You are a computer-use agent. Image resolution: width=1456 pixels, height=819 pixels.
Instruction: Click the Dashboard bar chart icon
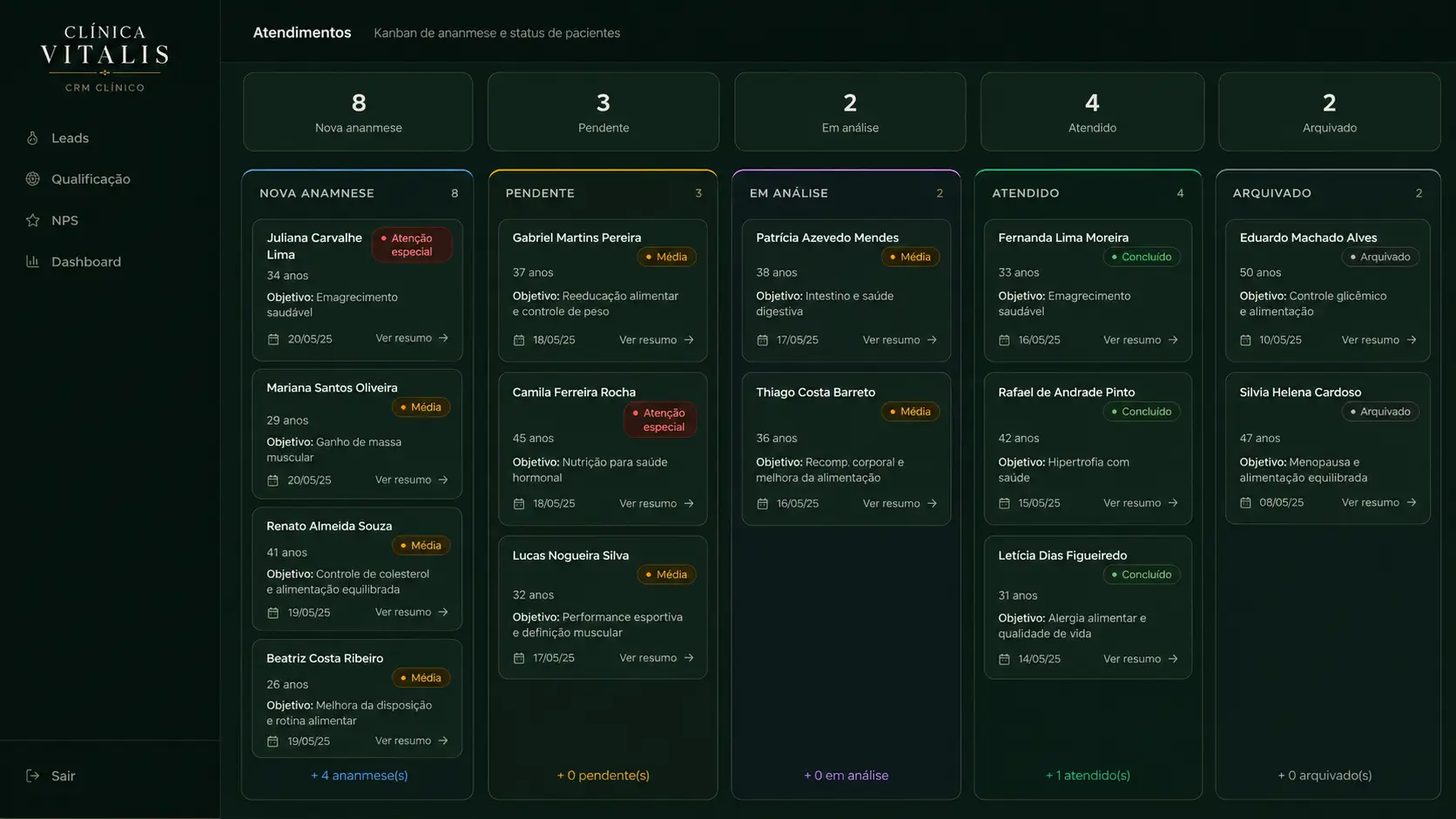(32, 261)
